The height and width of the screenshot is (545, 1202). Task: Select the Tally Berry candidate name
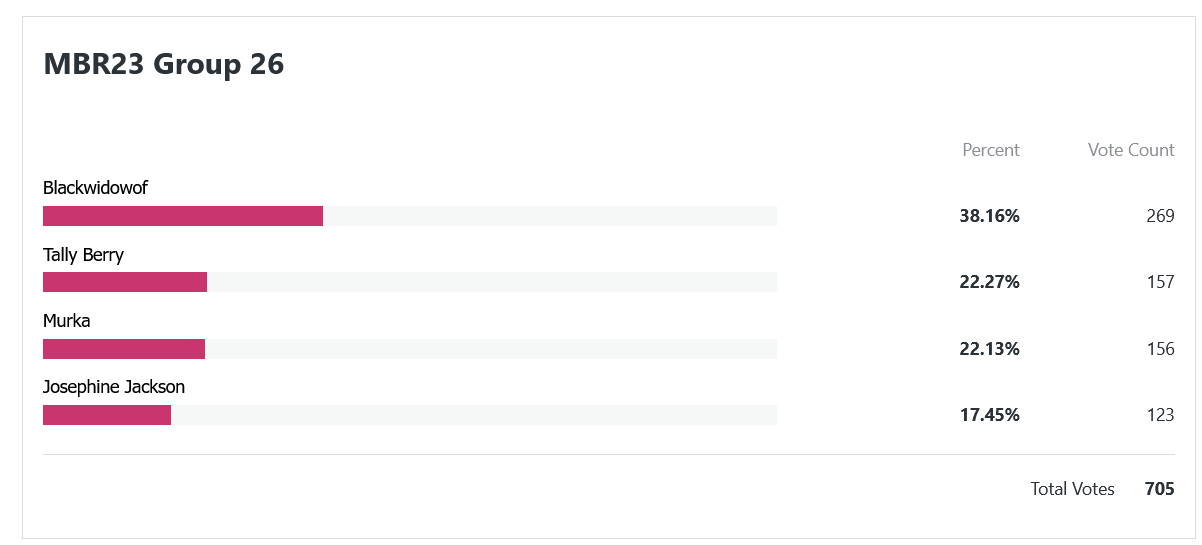tap(84, 255)
